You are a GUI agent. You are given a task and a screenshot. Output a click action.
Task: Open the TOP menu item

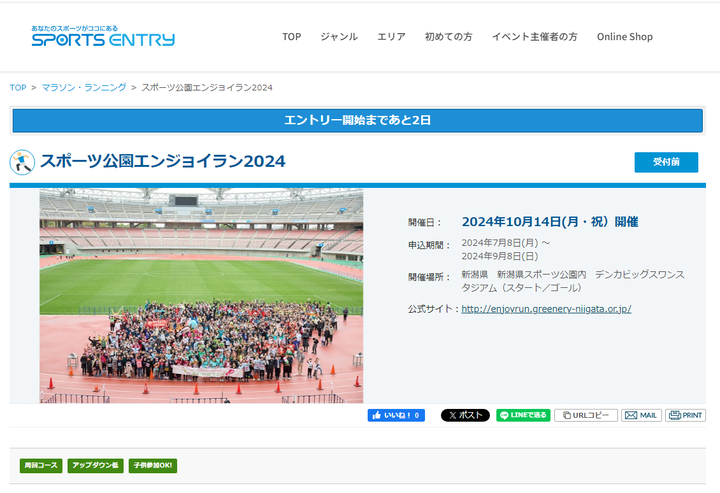(x=291, y=37)
